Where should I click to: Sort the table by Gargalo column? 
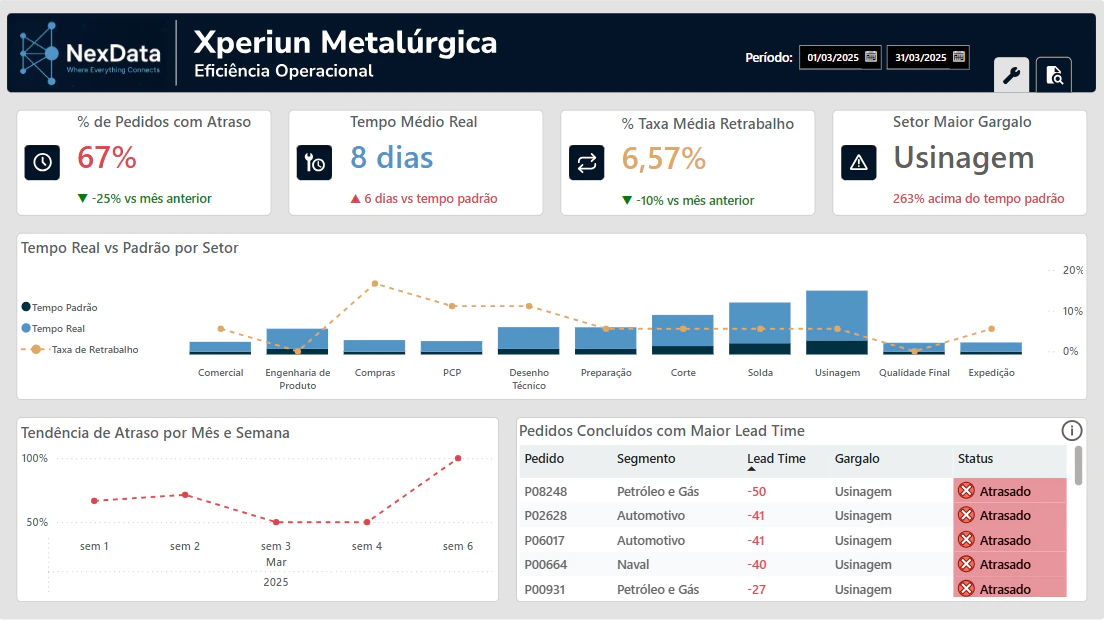coord(857,459)
